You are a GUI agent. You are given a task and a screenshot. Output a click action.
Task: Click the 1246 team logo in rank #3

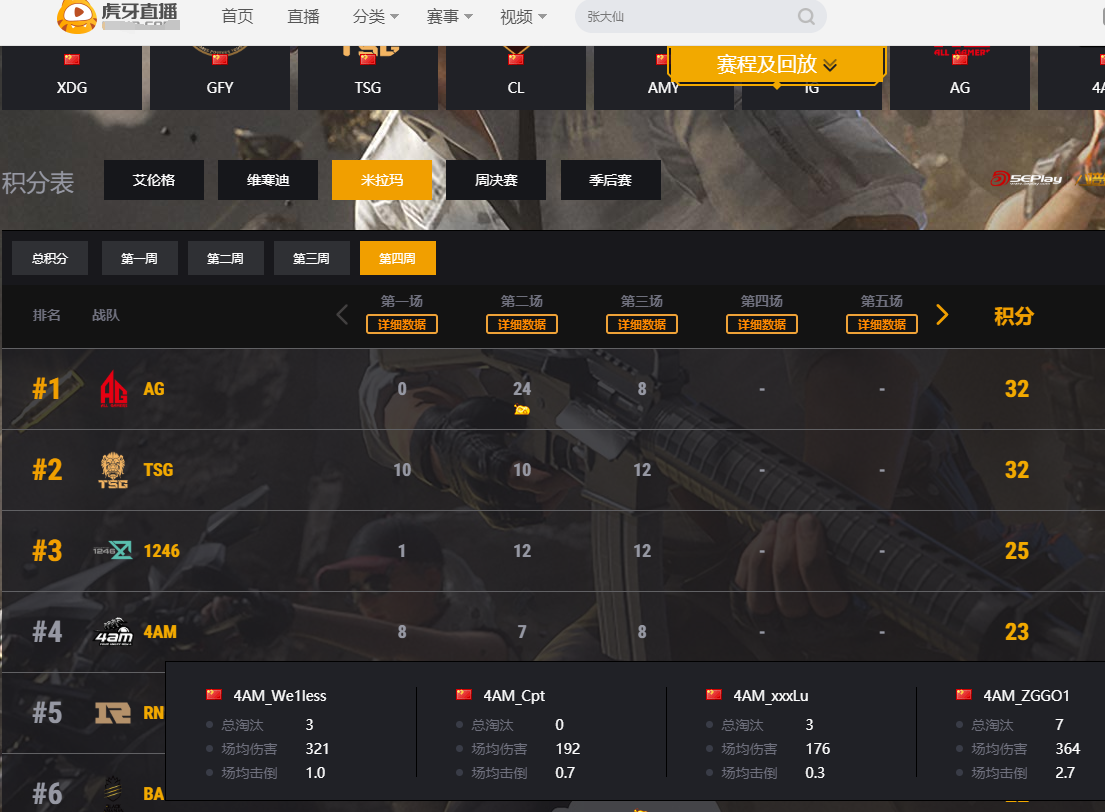(x=113, y=550)
